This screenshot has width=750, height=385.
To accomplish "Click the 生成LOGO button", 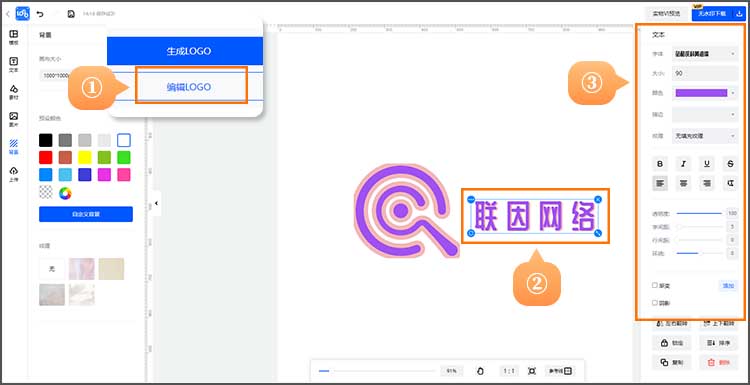I will pyautogui.click(x=185, y=51).
